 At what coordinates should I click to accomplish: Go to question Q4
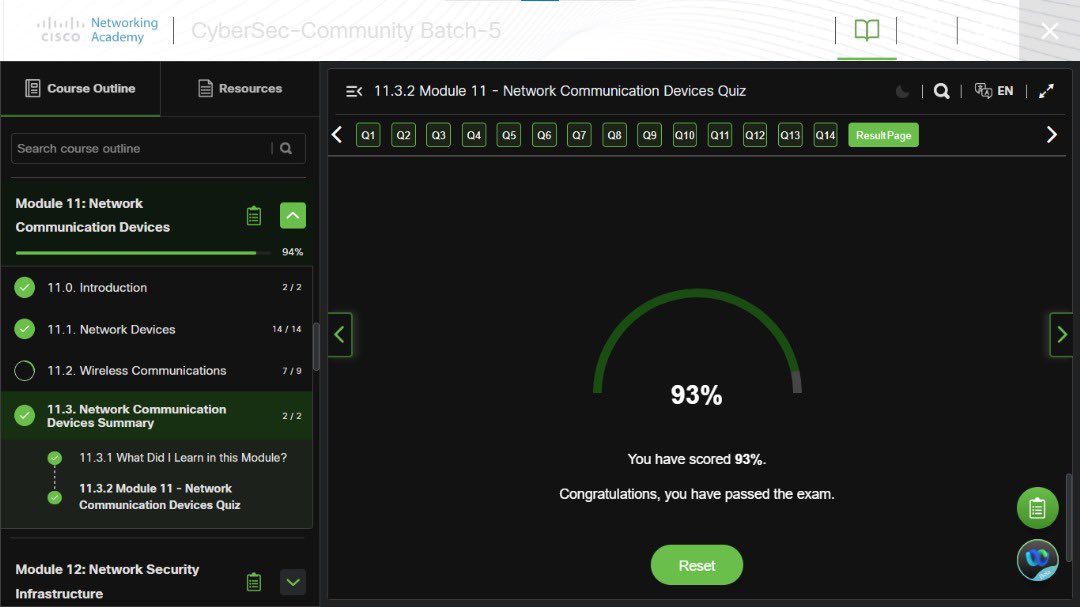[x=474, y=135]
